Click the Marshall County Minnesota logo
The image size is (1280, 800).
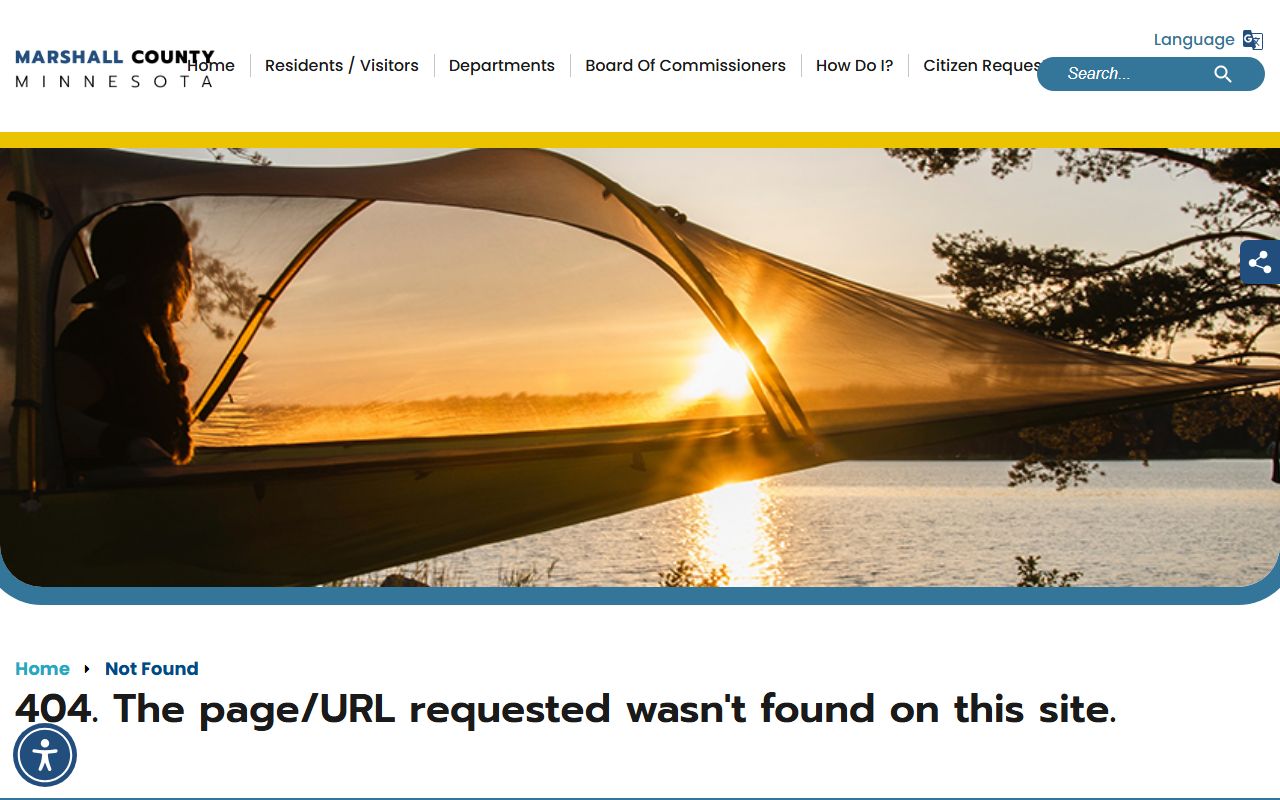click(x=115, y=69)
